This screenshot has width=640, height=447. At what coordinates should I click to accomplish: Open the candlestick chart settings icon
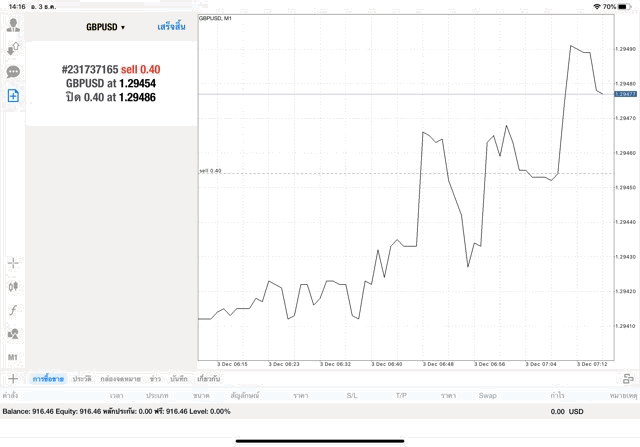(13, 287)
